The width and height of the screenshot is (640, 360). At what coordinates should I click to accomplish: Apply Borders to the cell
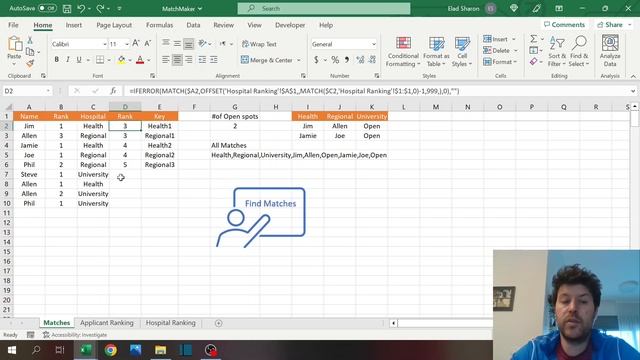coord(100,60)
